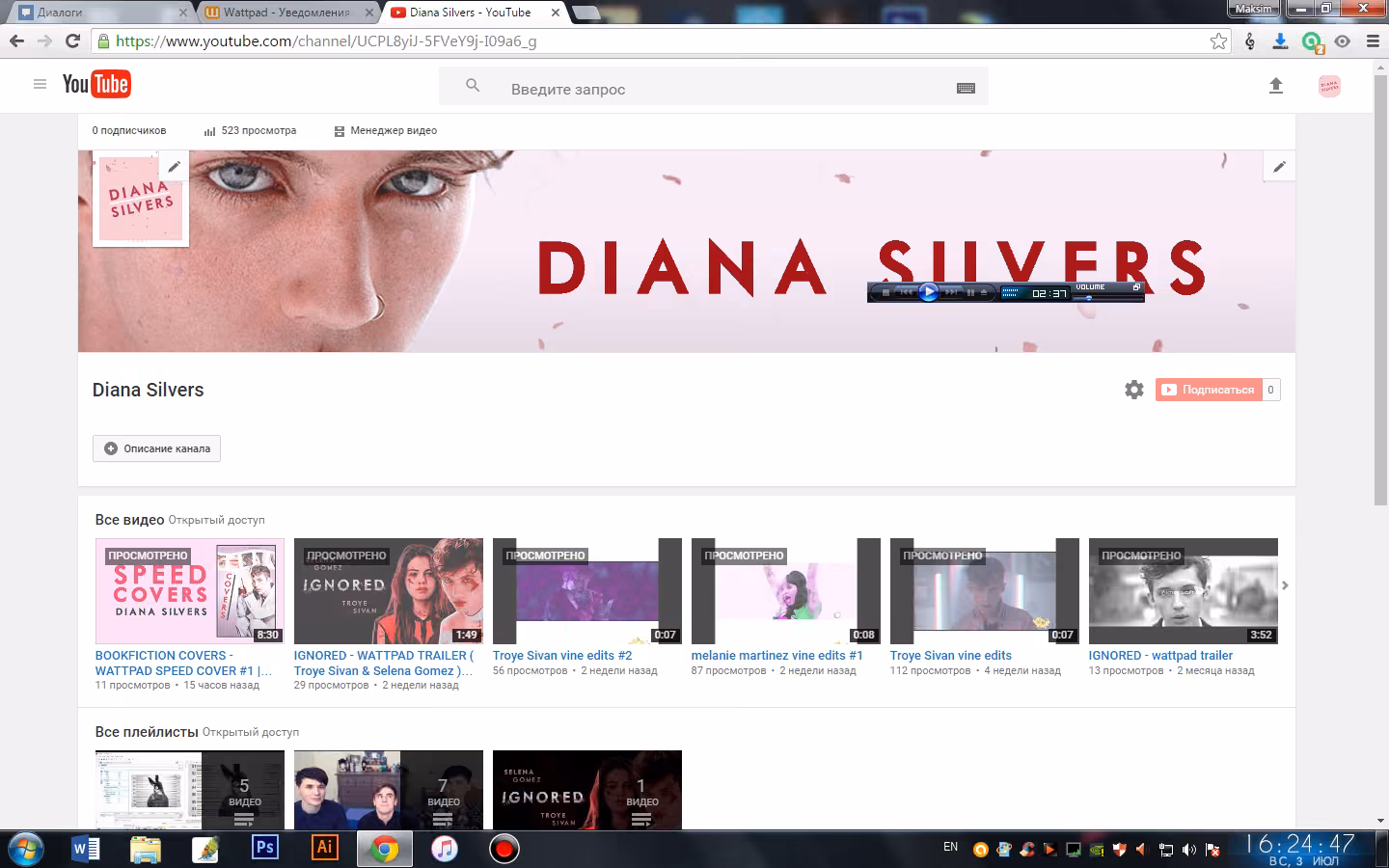Open Microsoft Word from the taskbar
The image size is (1389, 868).
point(86,849)
